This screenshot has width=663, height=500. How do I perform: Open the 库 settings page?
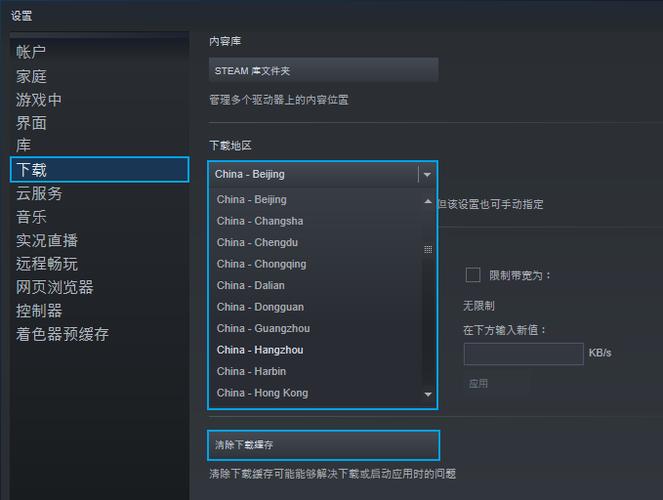[24, 145]
